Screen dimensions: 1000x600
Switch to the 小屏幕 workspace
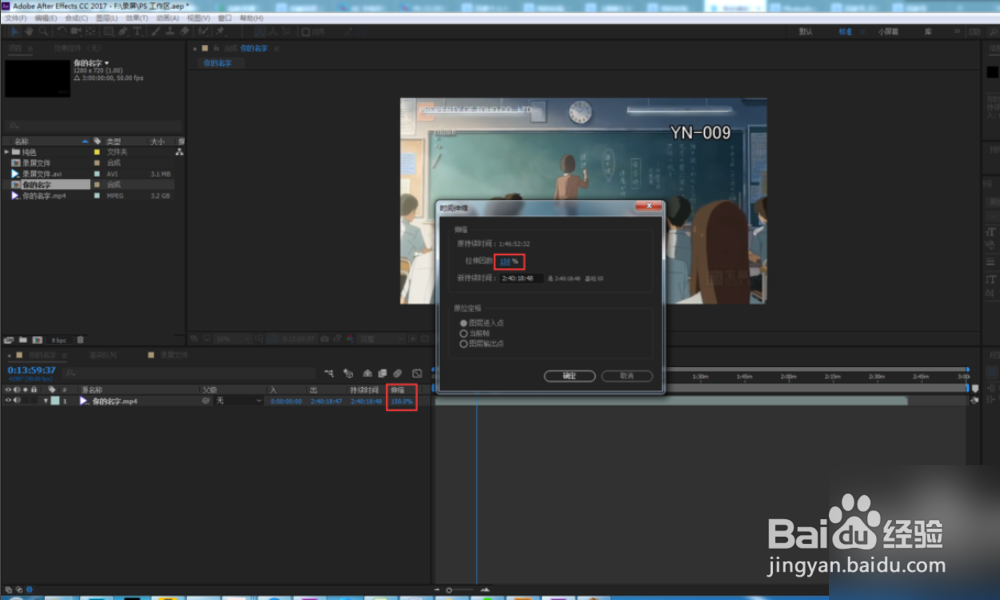(x=888, y=31)
